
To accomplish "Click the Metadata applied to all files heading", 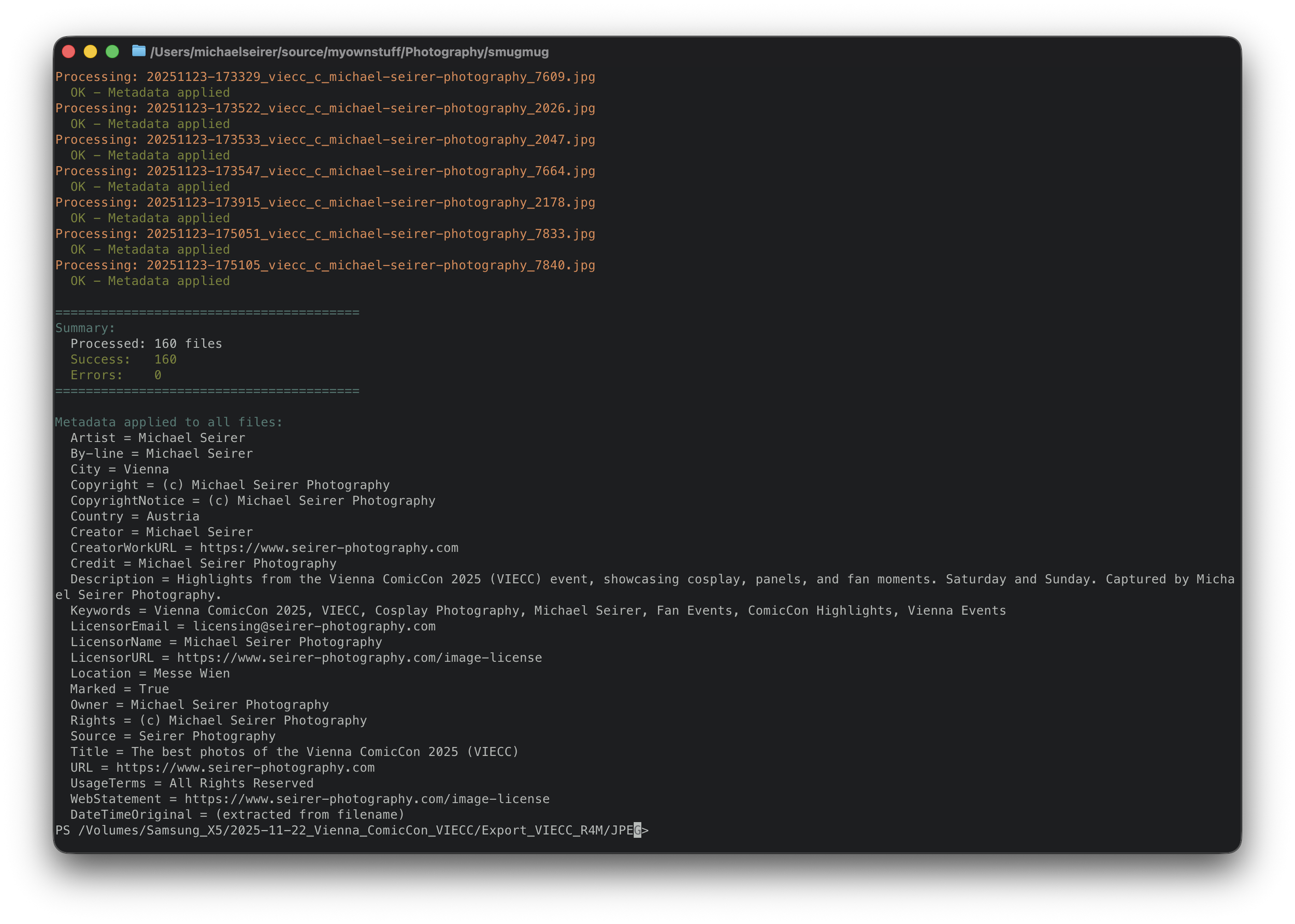I will point(169,422).
